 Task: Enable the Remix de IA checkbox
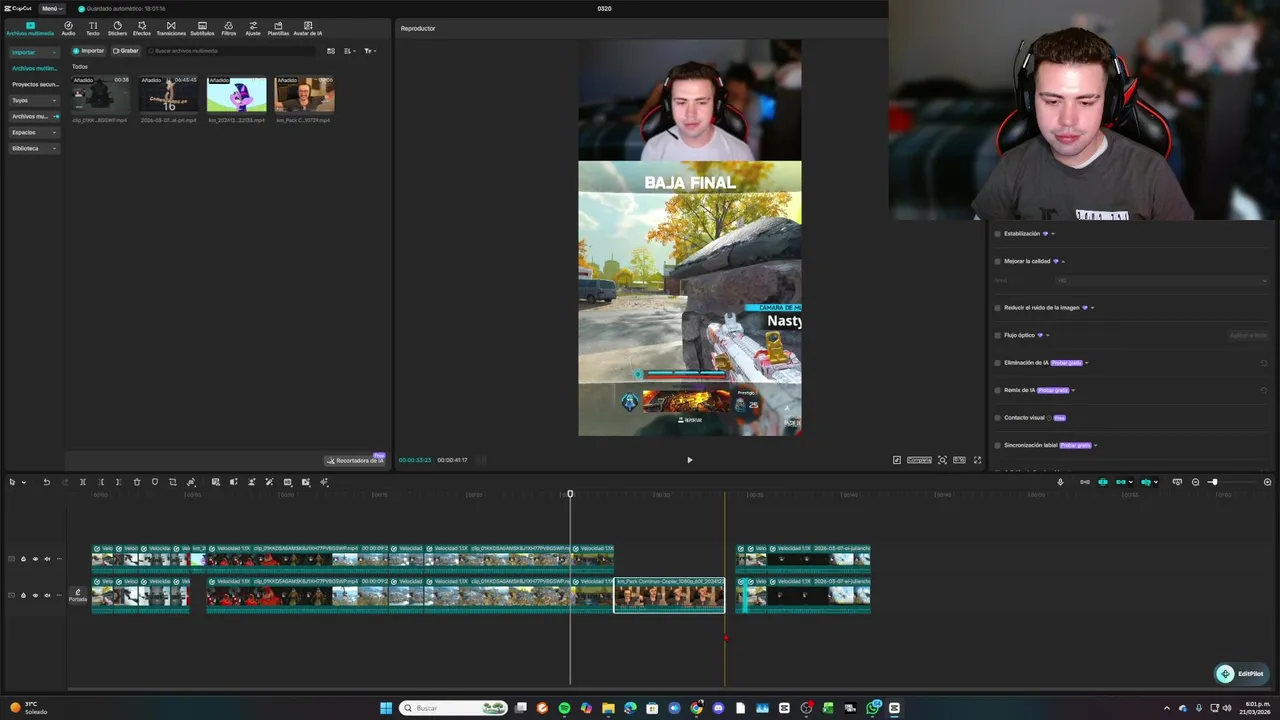pos(997,390)
